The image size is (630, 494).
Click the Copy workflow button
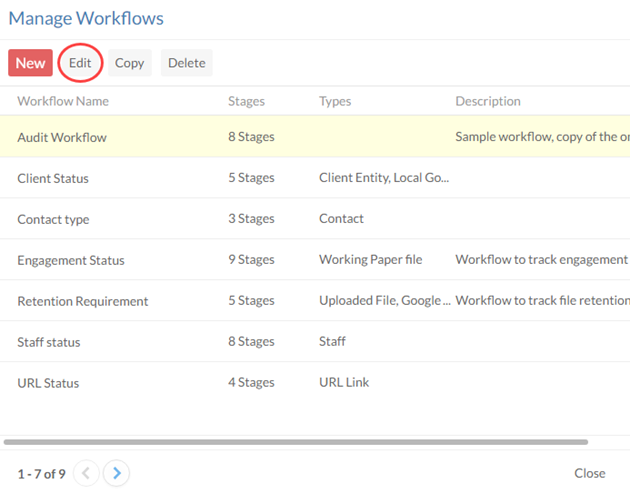[129, 63]
